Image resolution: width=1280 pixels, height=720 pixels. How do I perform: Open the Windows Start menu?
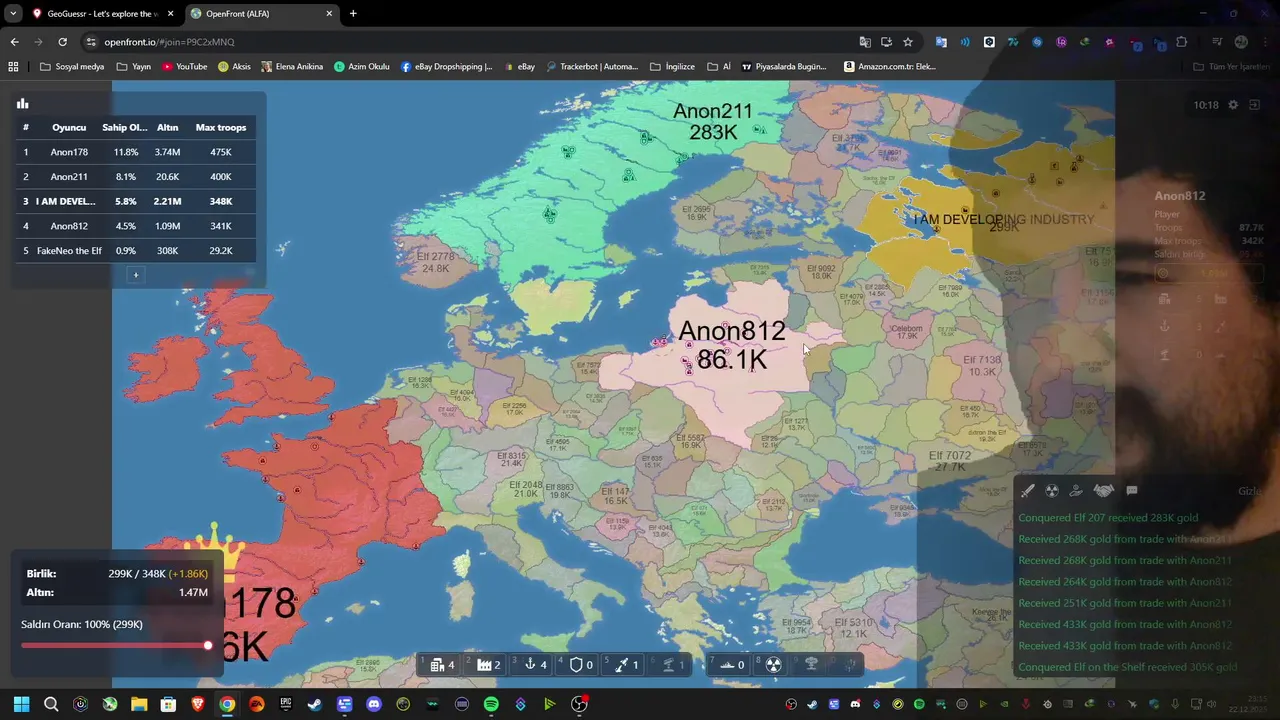coord(22,704)
